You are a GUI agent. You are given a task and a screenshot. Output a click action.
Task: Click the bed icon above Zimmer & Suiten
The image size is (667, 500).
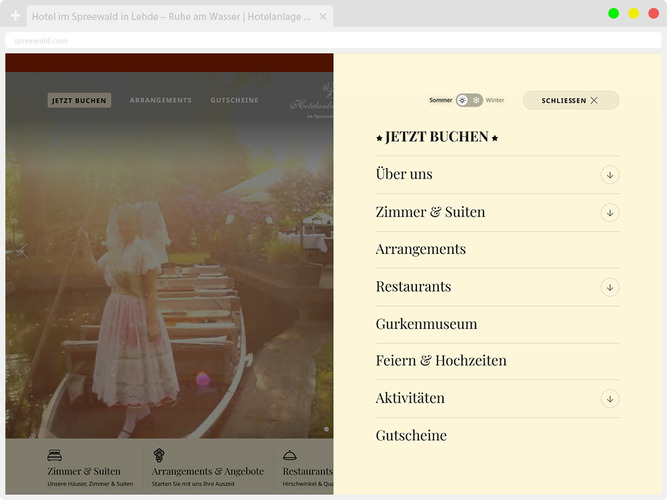pos(55,455)
